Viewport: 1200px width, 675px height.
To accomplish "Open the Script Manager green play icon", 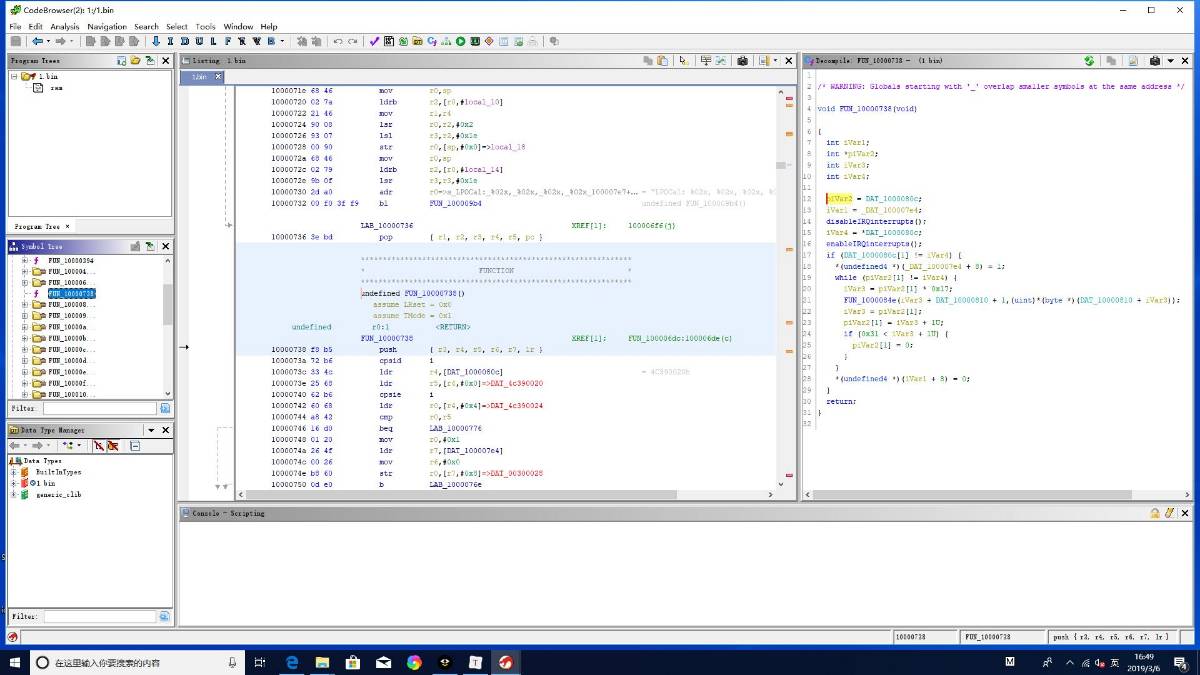I will pyautogui.click(x=461, y=41).
